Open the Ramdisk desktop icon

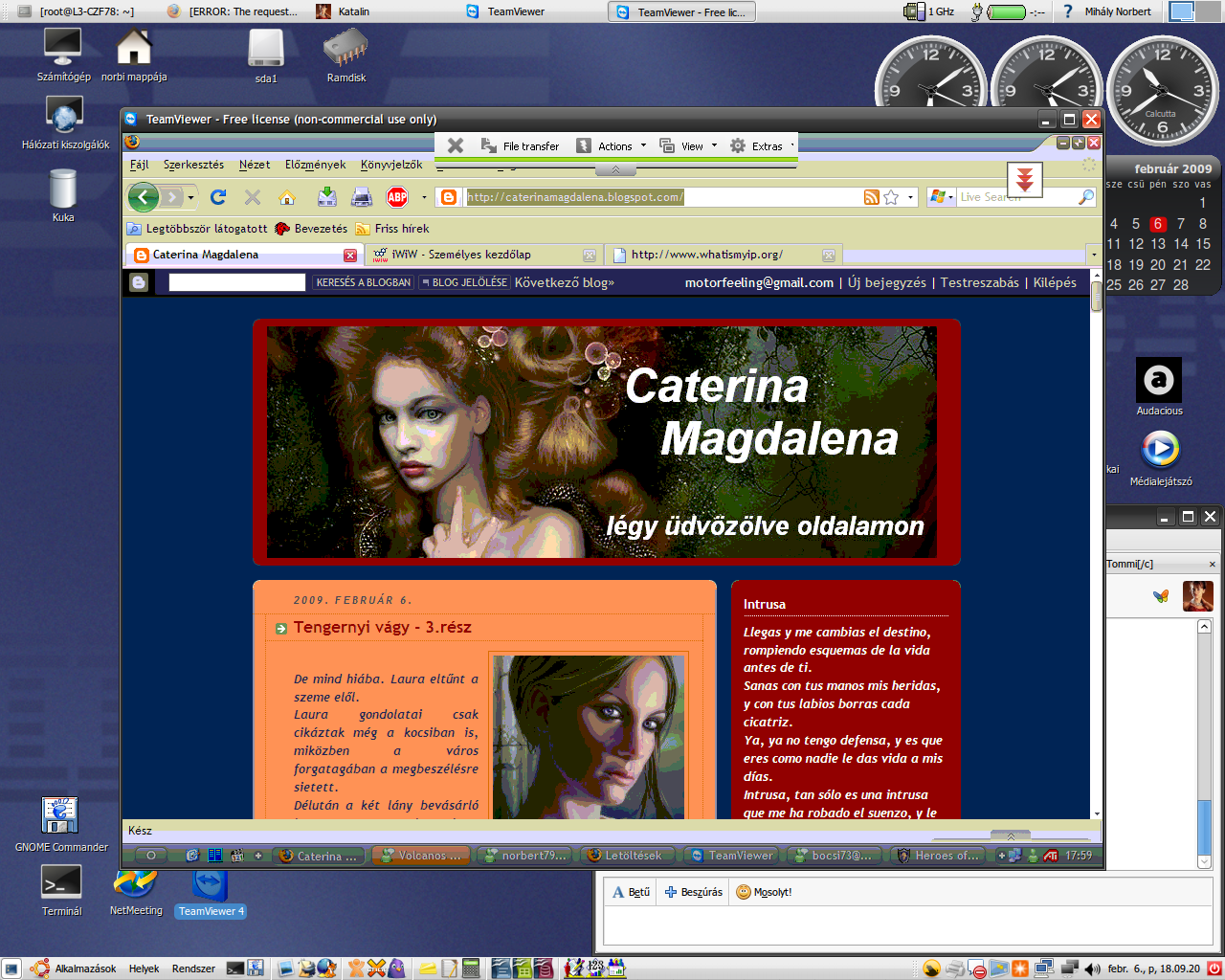pyautogui.click(x=346, y=56)
